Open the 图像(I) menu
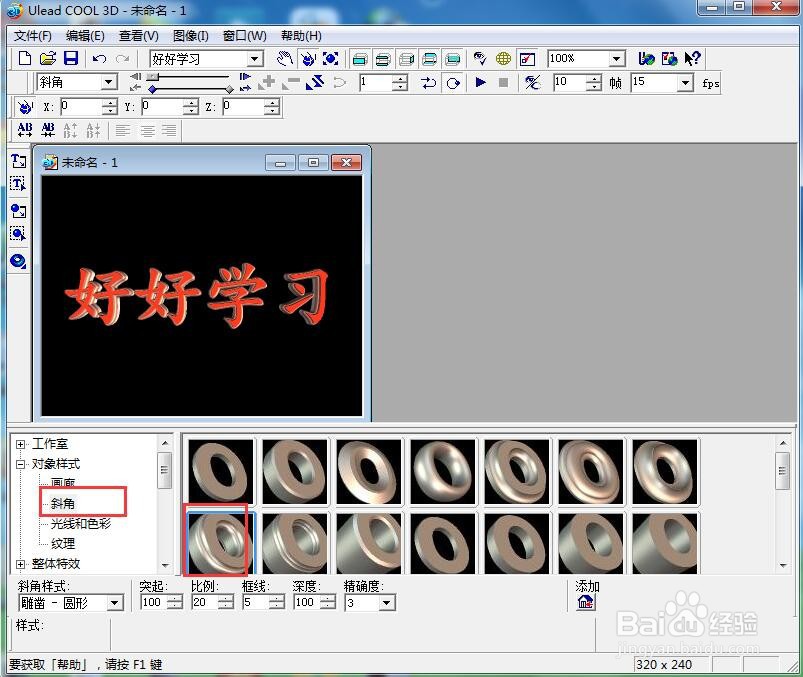The width and height of the screenshot is (803, 677). 191,36
